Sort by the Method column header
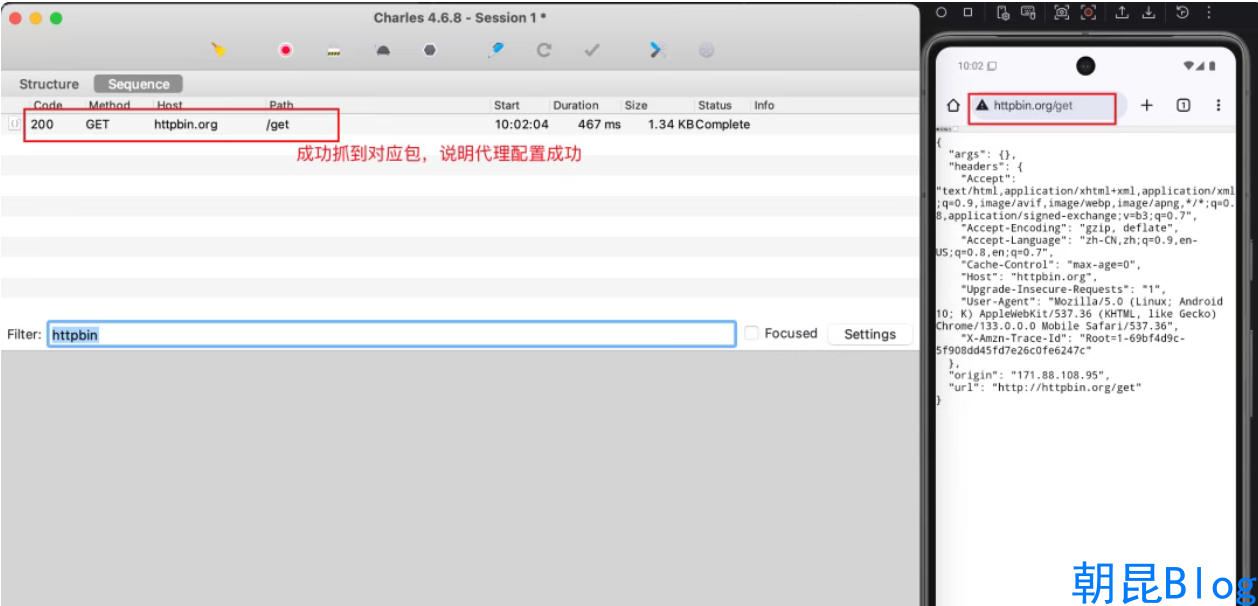1258x606 pixels. pyautogui.click(x=109, y=105)
